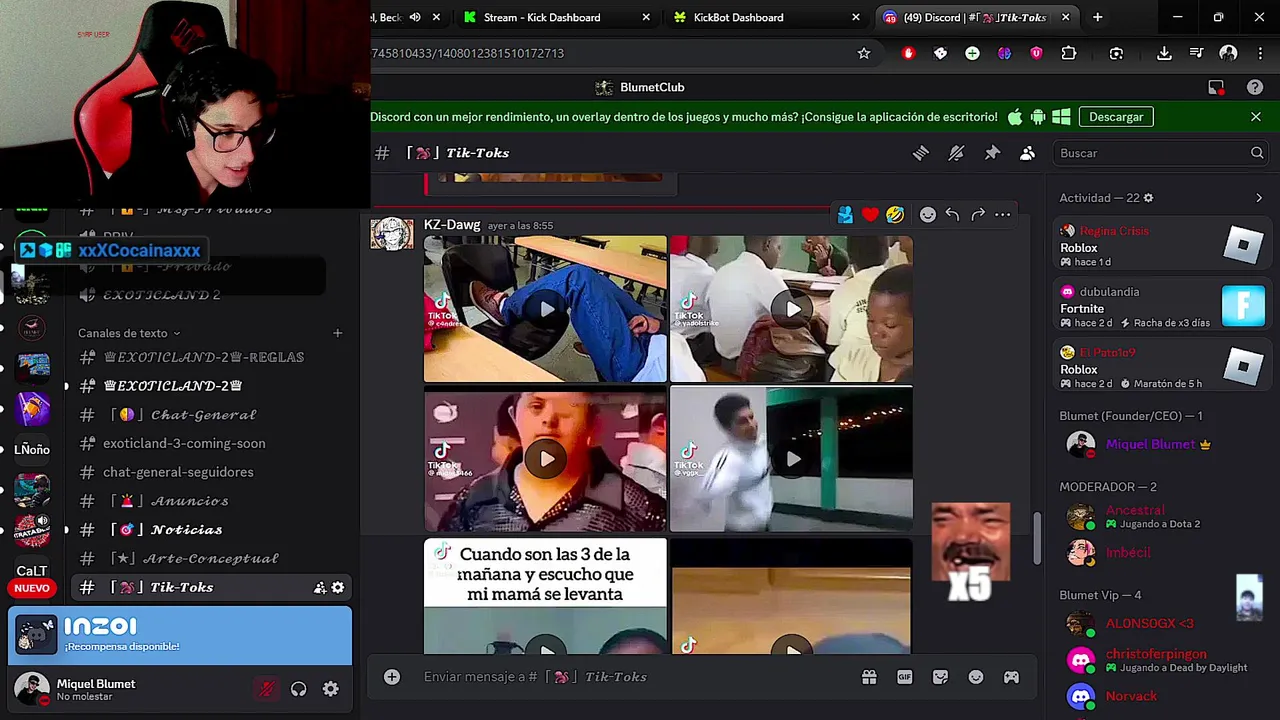Toggle microphone mute in the user panel

tap(266, 689)
